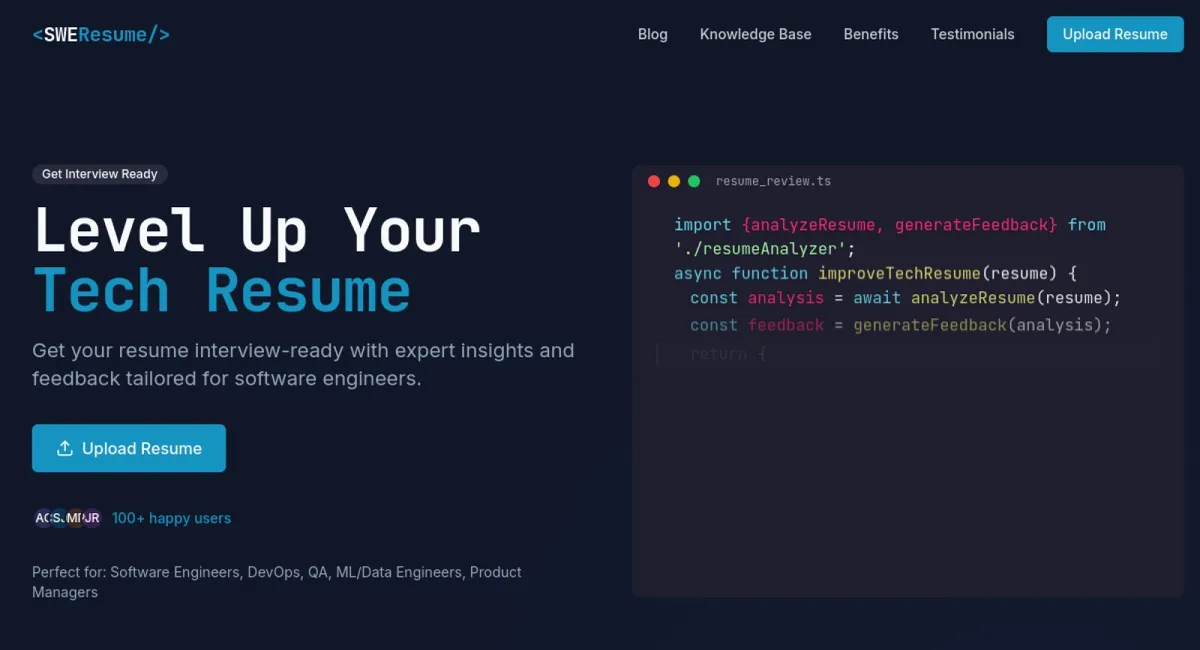The width and height of the screenshot is (1200, 650).
Task: Click the red dot in code window
Action: pyautogui.click(x=654, y=181)
